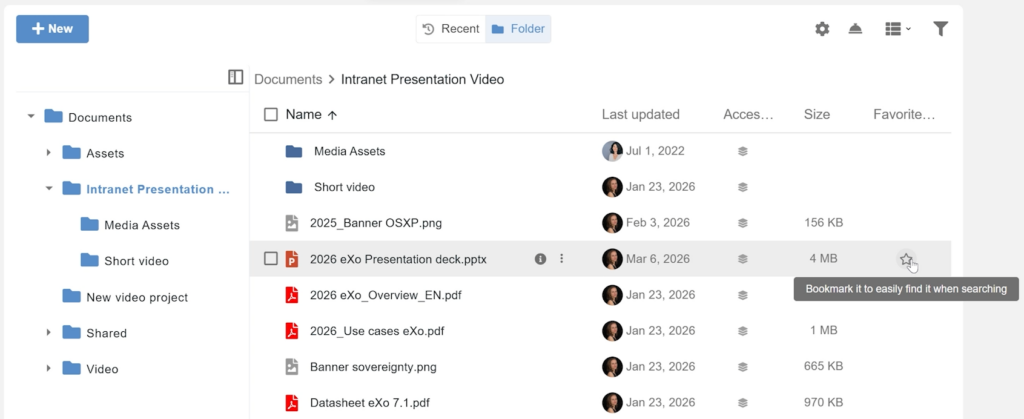Expand the Shared folder in tree

[x=49, y=333]
